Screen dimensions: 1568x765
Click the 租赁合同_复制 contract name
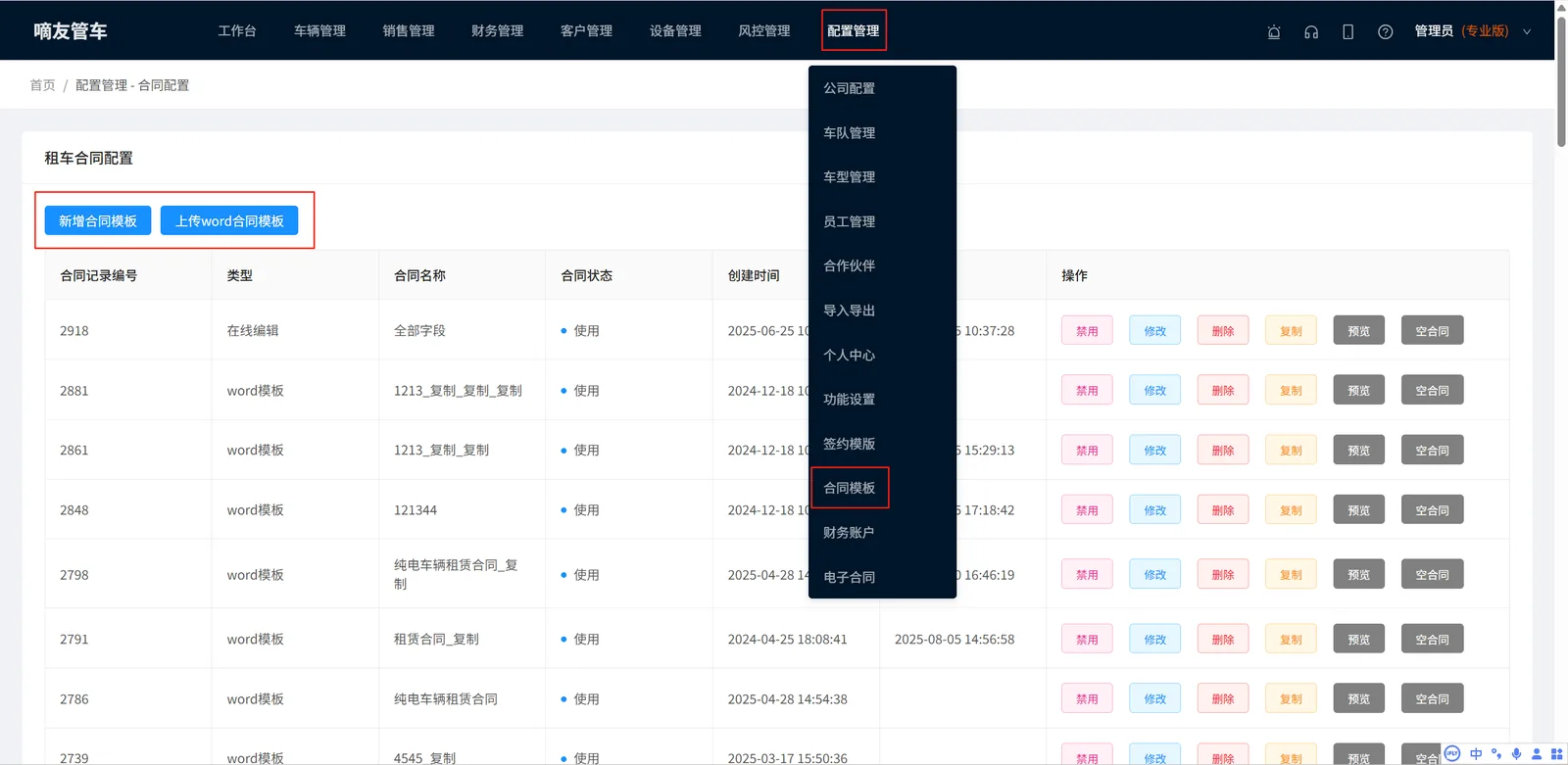coord(436,640)
